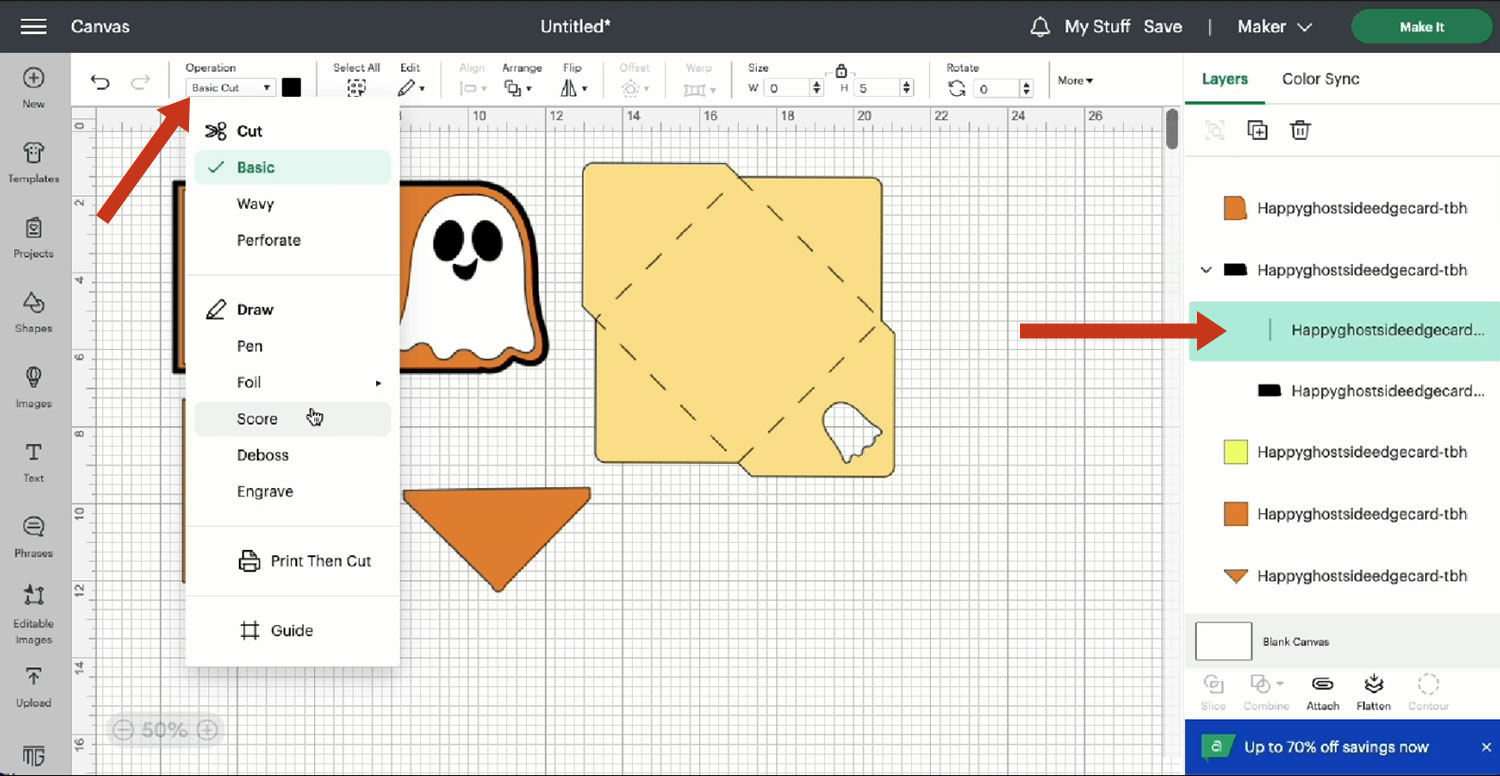
Task: Choose Score from the operation menu
Action: coord(257,419)
